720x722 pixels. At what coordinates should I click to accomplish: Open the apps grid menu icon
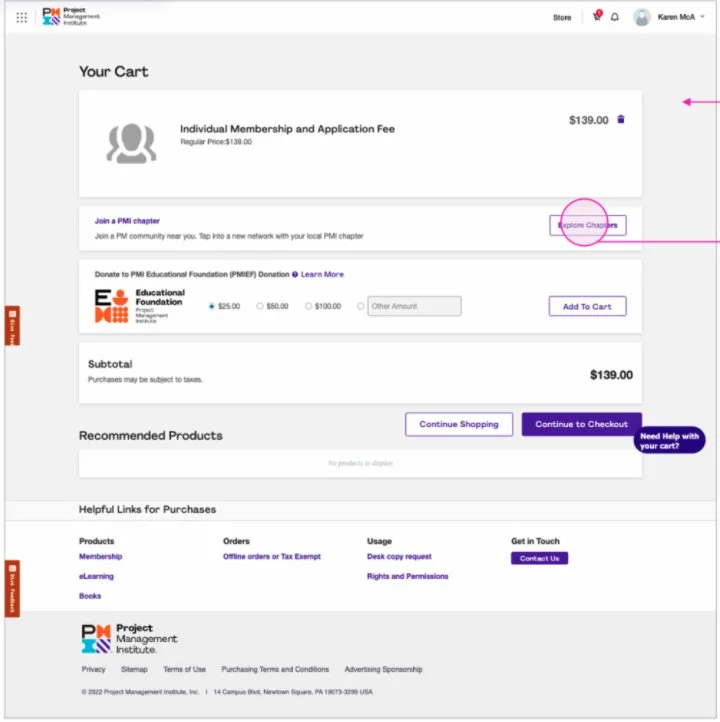[22, 17]
